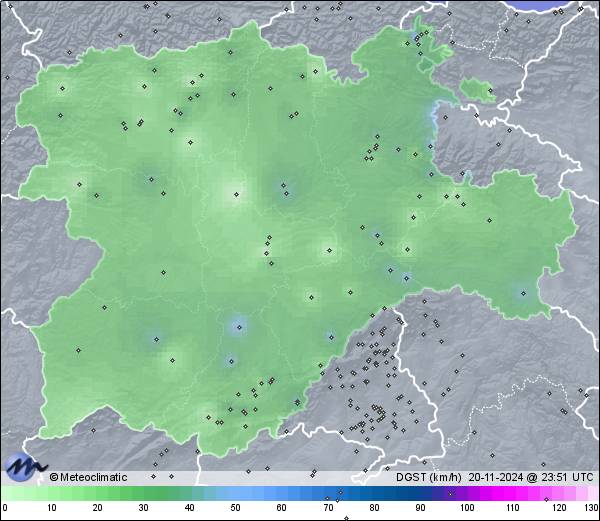Image resolution: width=600 pixels, height=521 pixels.
Task: Select the 30 label on the color scale
Action: tap(143, 508)
